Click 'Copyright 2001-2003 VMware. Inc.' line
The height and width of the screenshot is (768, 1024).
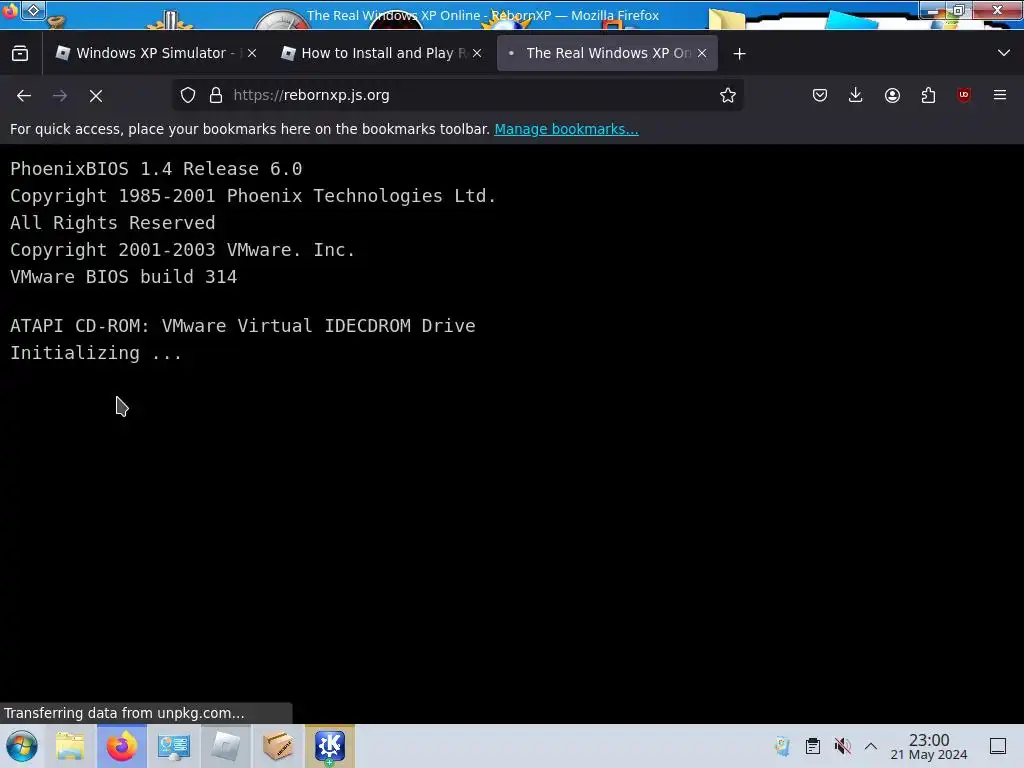pyautogui.click(x=183, y=250)
